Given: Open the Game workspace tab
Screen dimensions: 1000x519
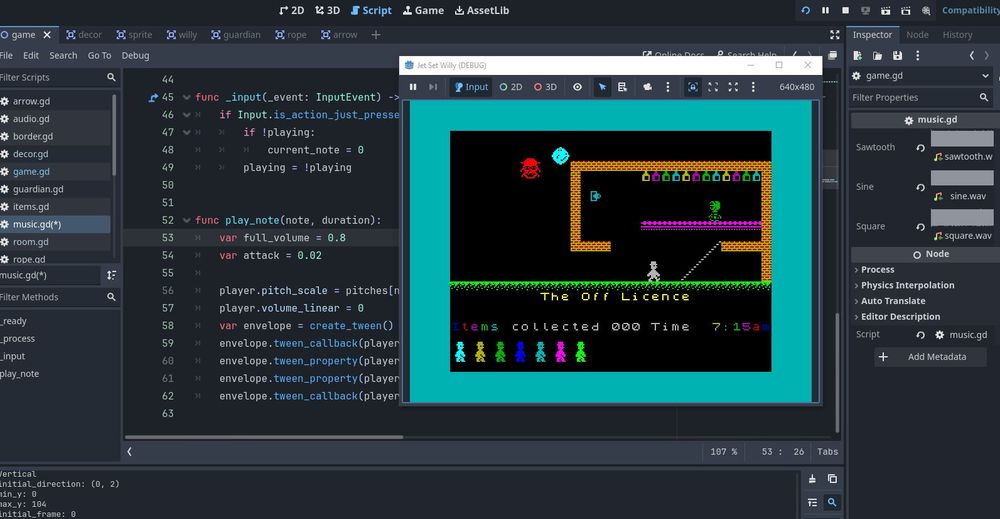Looking at the screenshot, I should (x=423, y=10).
